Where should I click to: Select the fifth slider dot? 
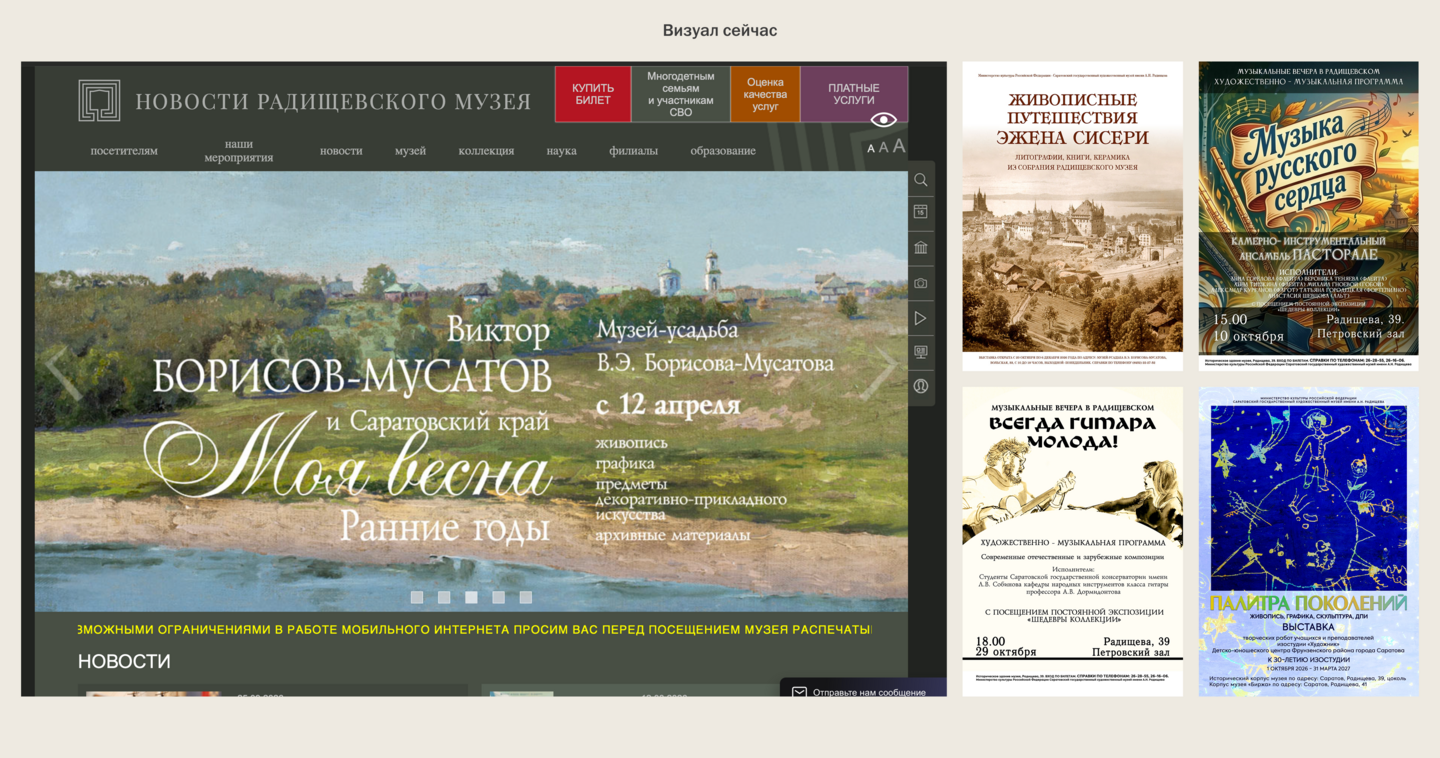526,597
